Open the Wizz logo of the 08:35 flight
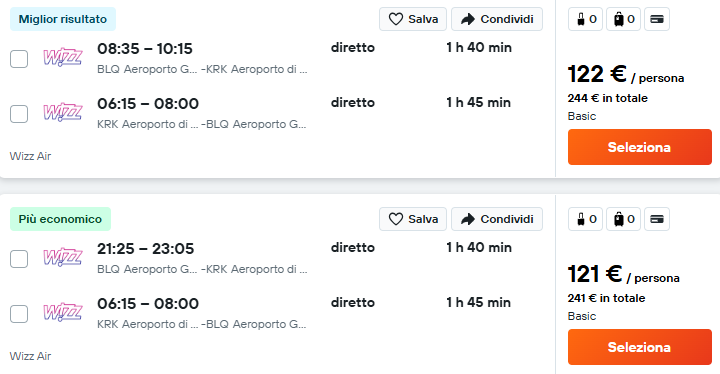Image resolution: width=720 pixels, height=374 pixels. [x=63, y=57]
